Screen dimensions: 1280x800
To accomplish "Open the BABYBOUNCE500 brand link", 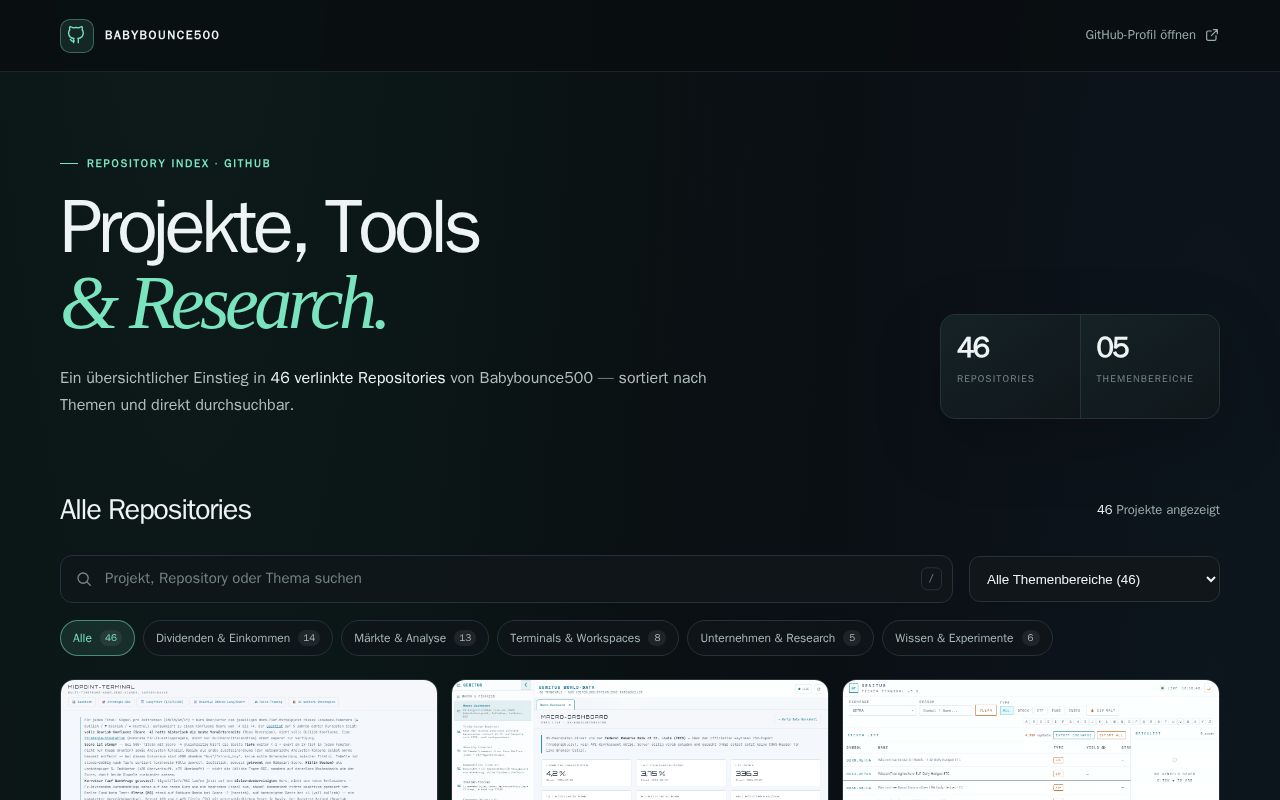I will coord(140,35).
